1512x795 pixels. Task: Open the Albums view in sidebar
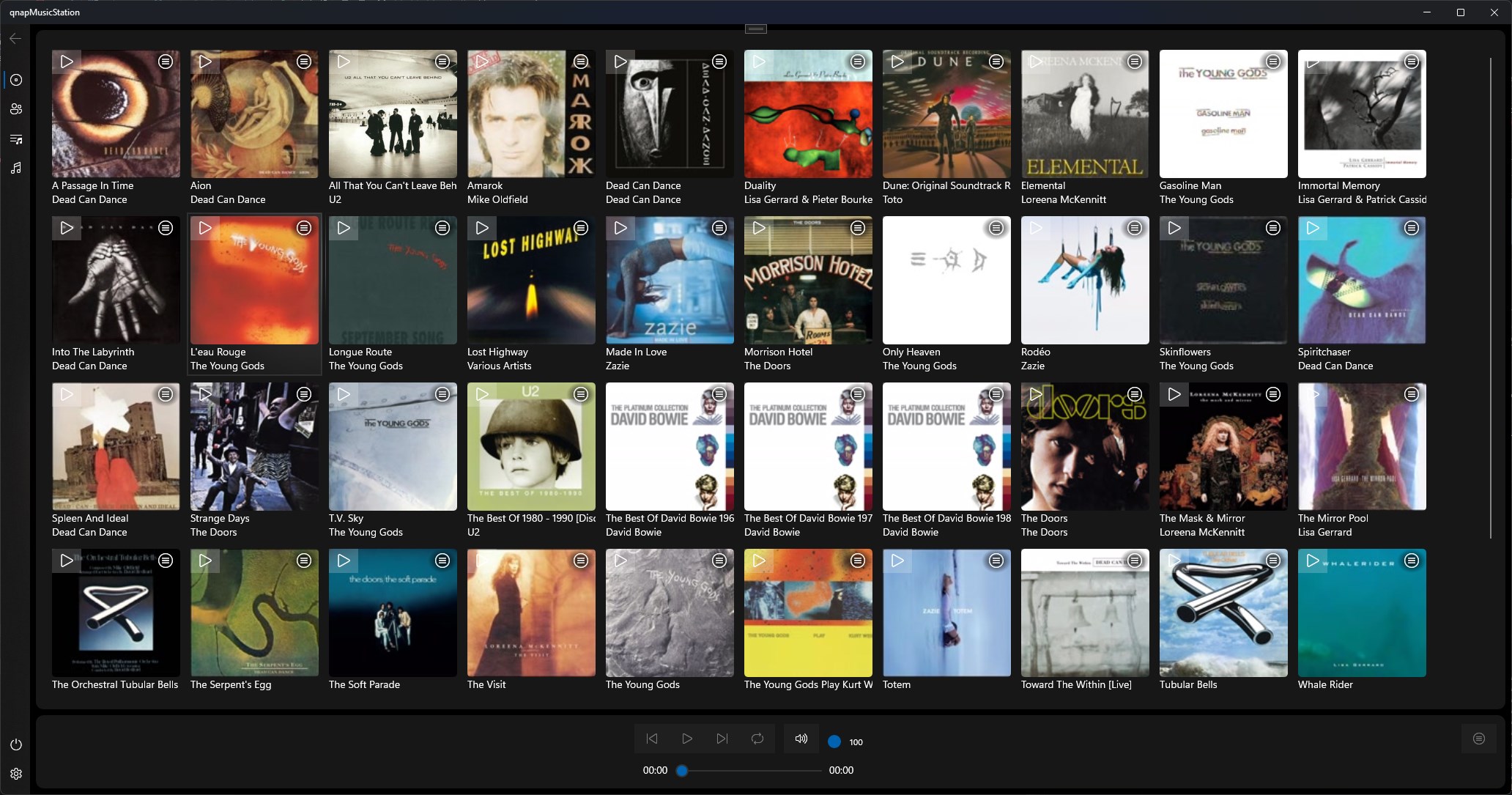pos(16,80)
